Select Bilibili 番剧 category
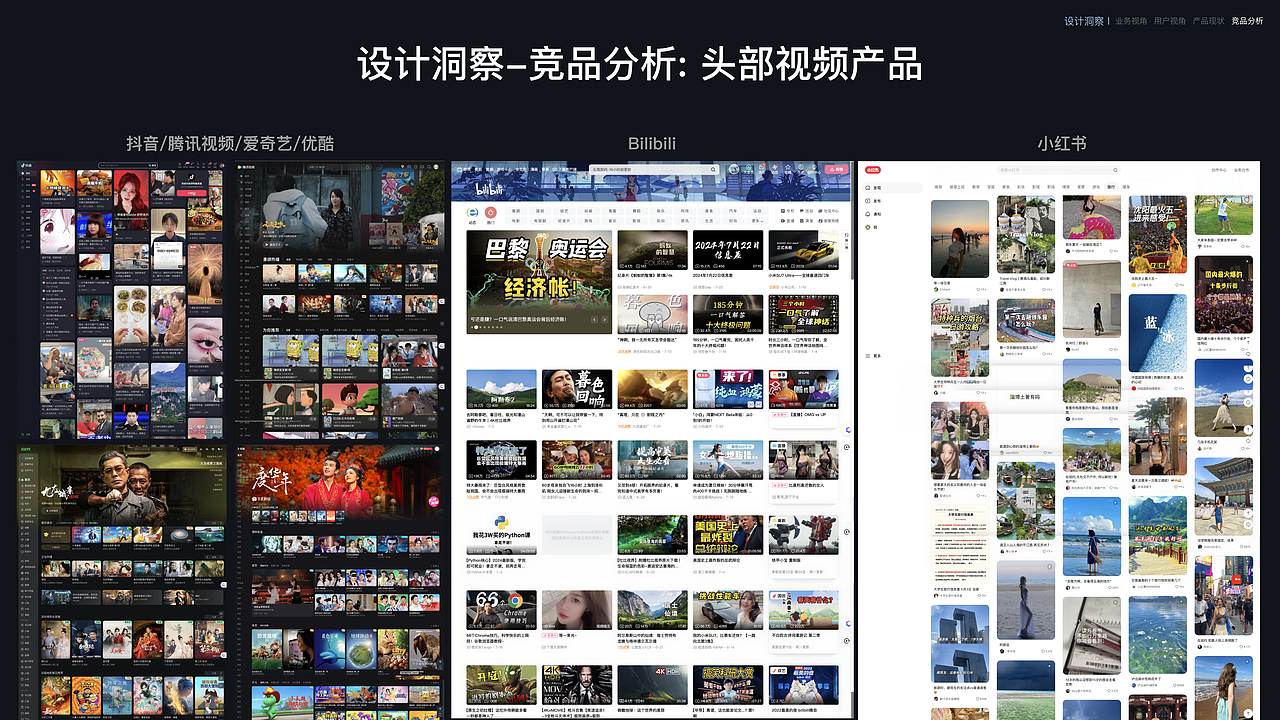Screen dimensions: 1280x720 (516, 211)
